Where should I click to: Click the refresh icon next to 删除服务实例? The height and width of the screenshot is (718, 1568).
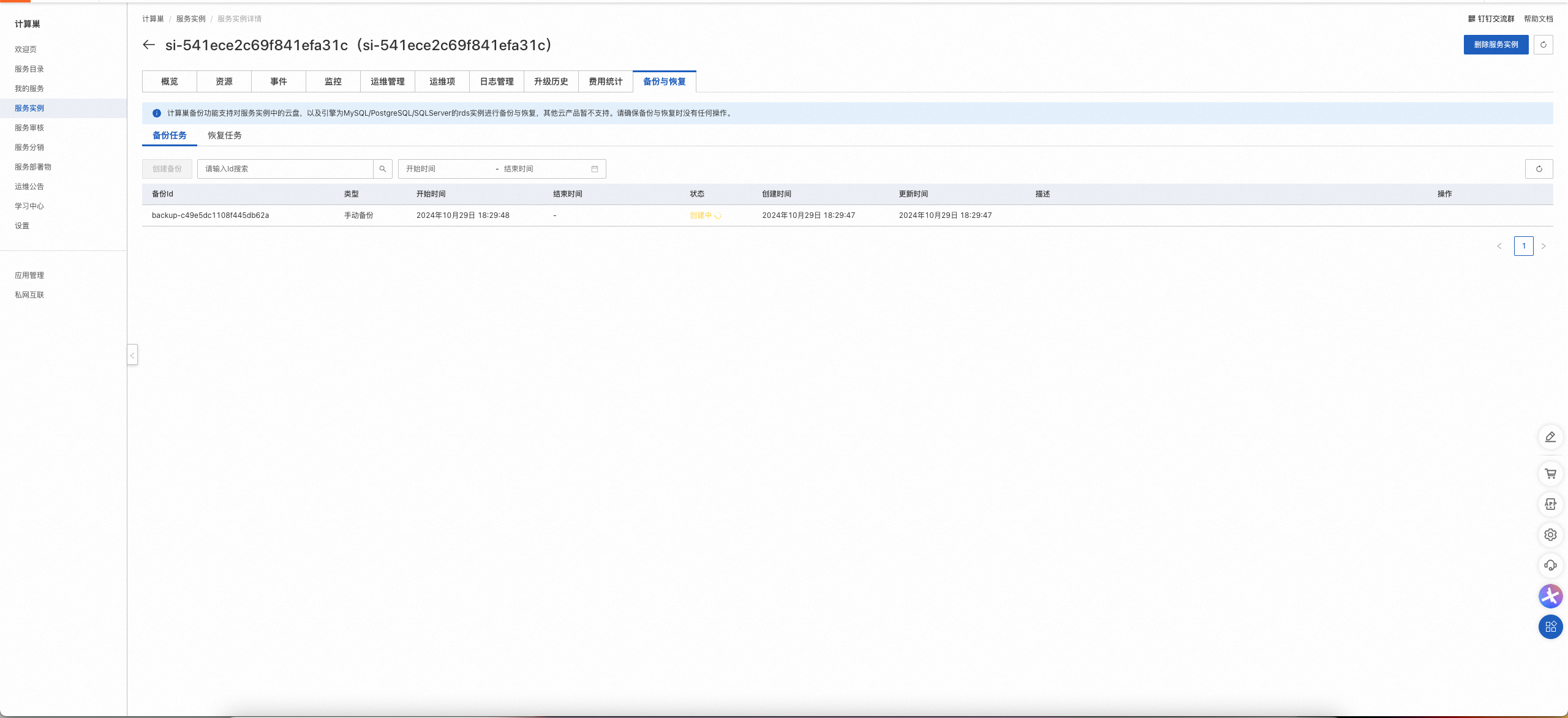point(1543,45)
